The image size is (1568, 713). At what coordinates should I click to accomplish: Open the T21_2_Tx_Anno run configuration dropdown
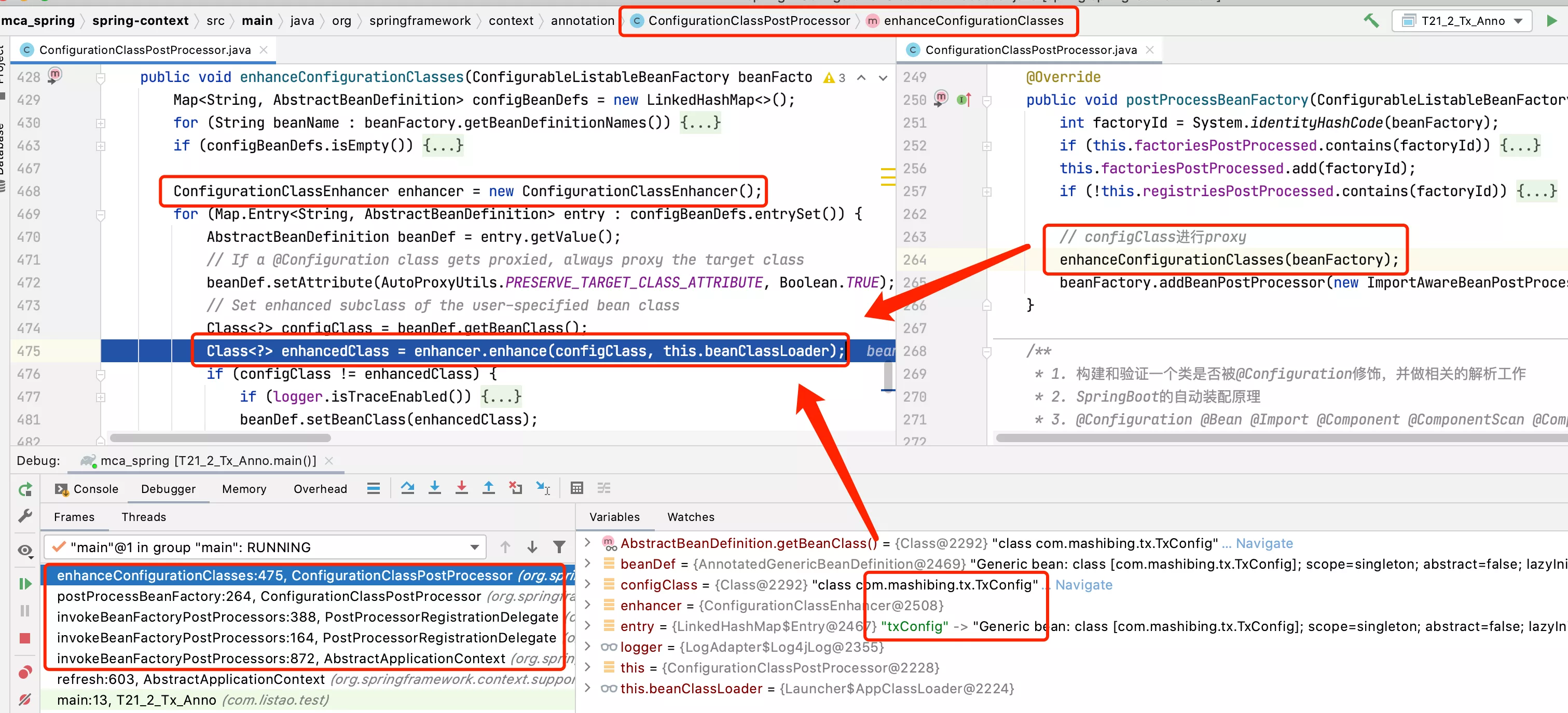pos(1463,21)
